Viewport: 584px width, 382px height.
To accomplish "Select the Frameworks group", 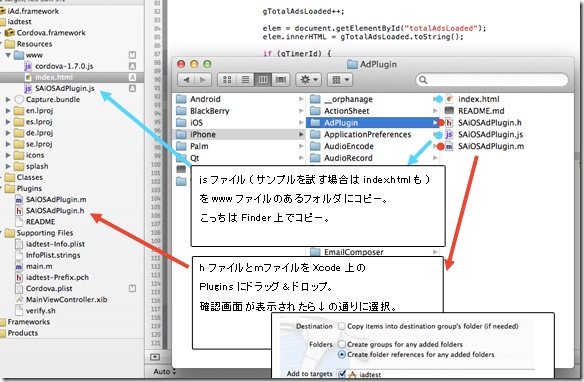I will pyautogui.click(x=29, y=322).
